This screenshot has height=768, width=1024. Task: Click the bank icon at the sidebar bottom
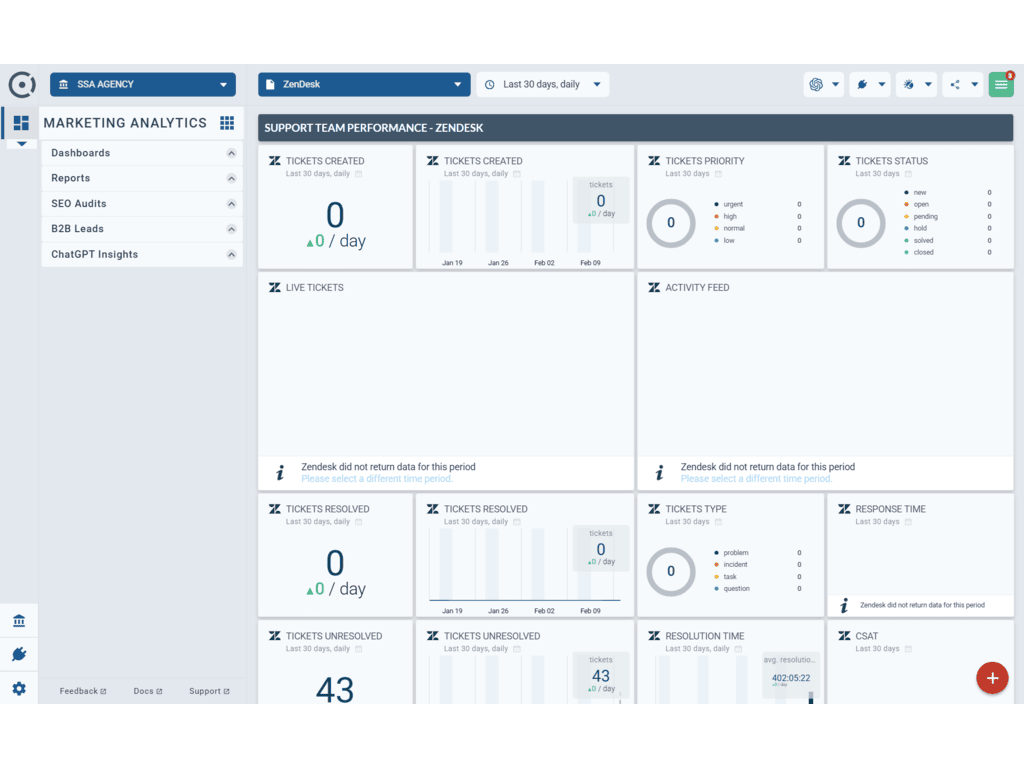tap(19, 620)
